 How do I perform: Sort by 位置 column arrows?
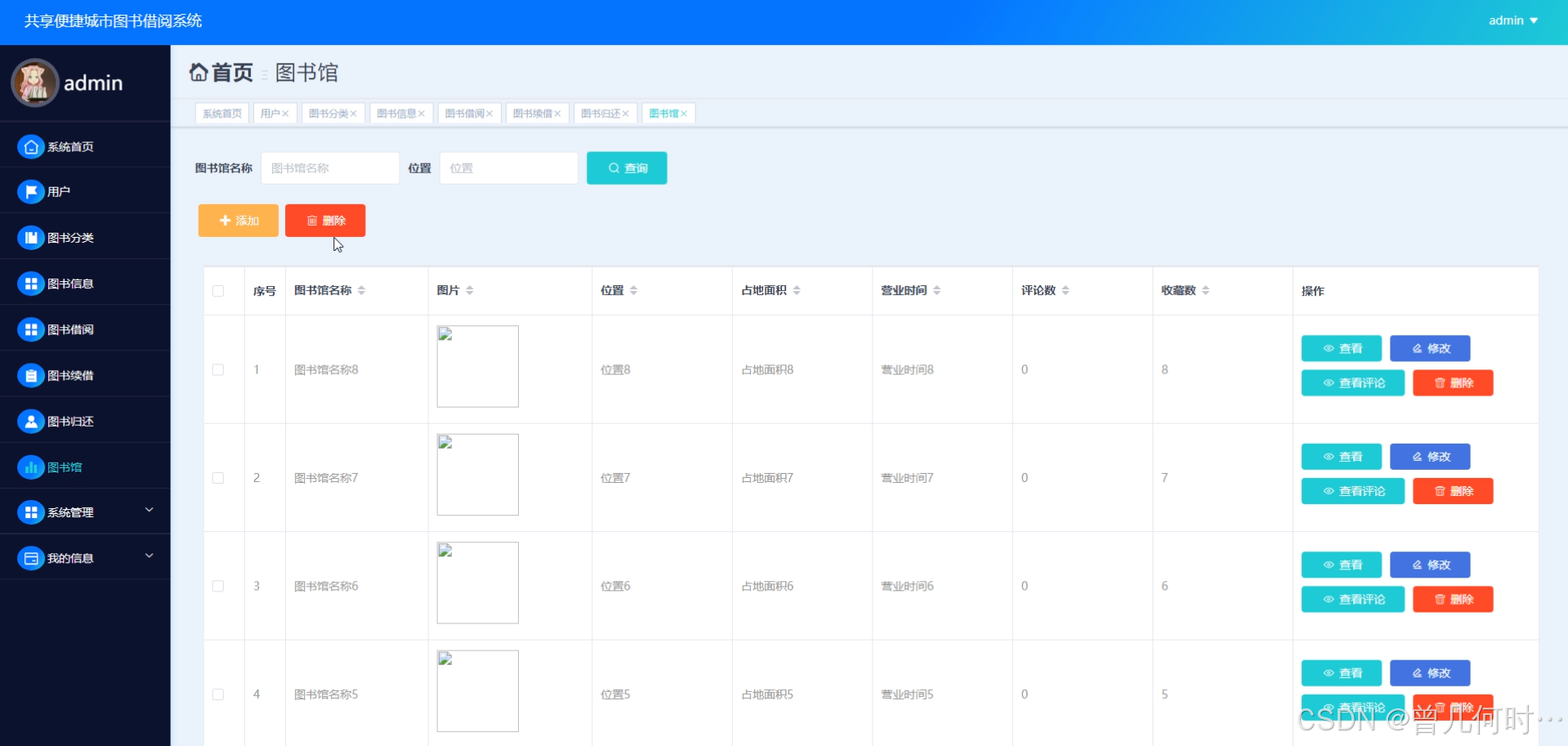tap(633, 290)
